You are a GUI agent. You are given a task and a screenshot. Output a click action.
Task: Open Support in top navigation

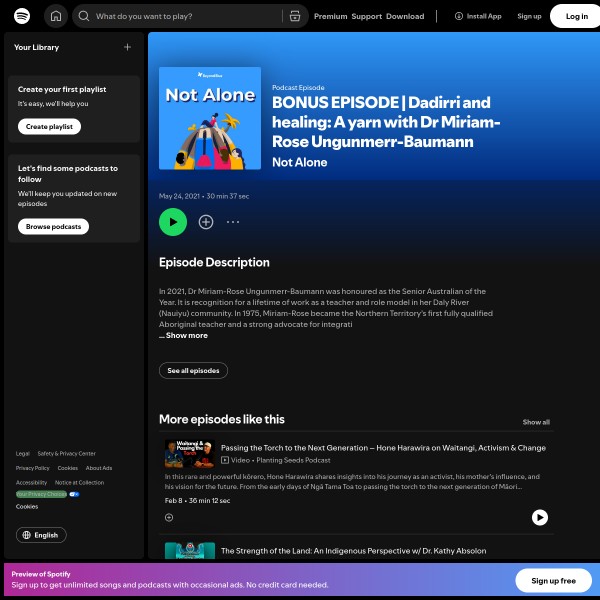[x=366, y=16]
